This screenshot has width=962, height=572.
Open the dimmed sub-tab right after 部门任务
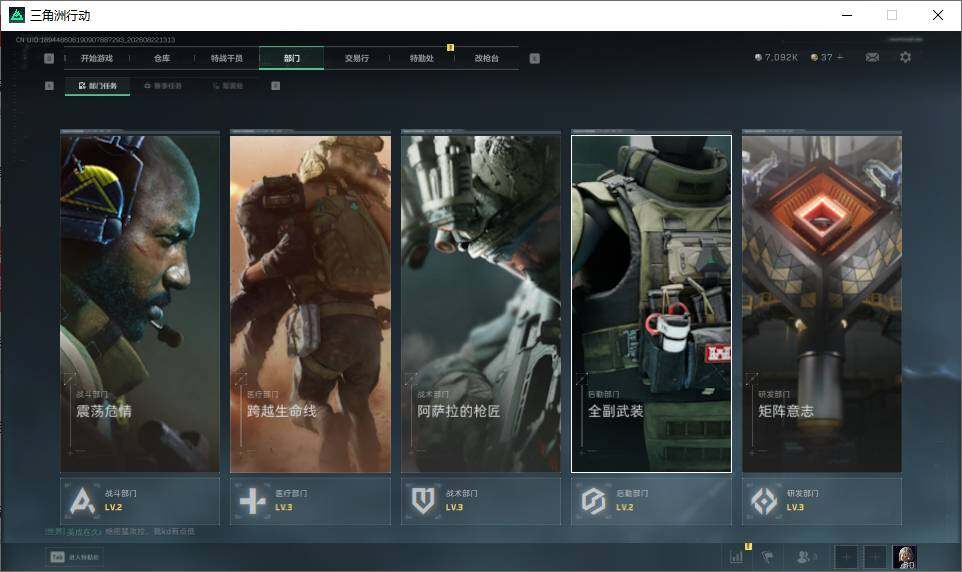(x=163, y=86)
